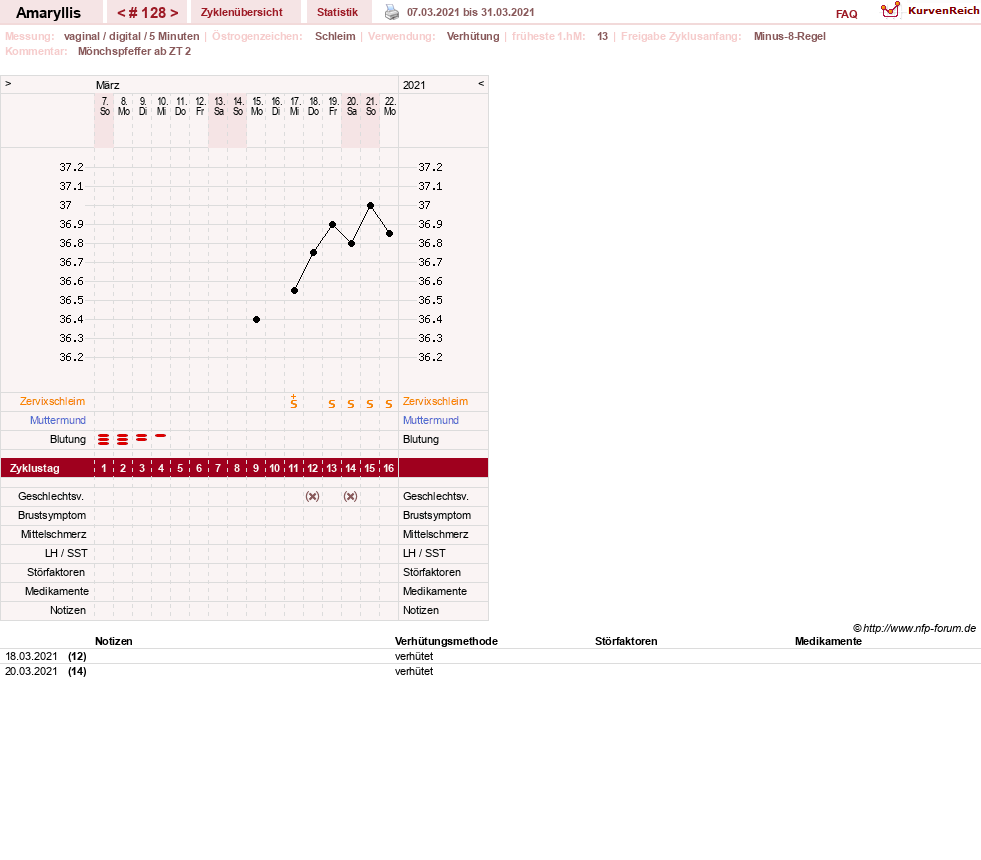Click the '>' expander at chart top left

click(x=8, y=83)
